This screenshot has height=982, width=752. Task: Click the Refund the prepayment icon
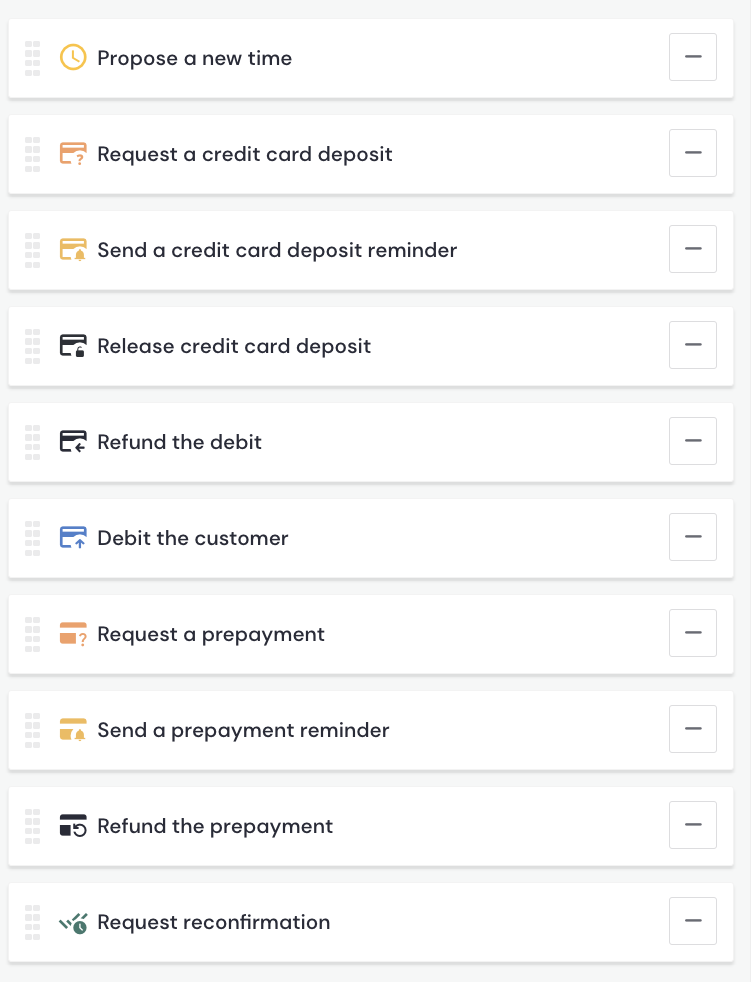pos(73,826)
